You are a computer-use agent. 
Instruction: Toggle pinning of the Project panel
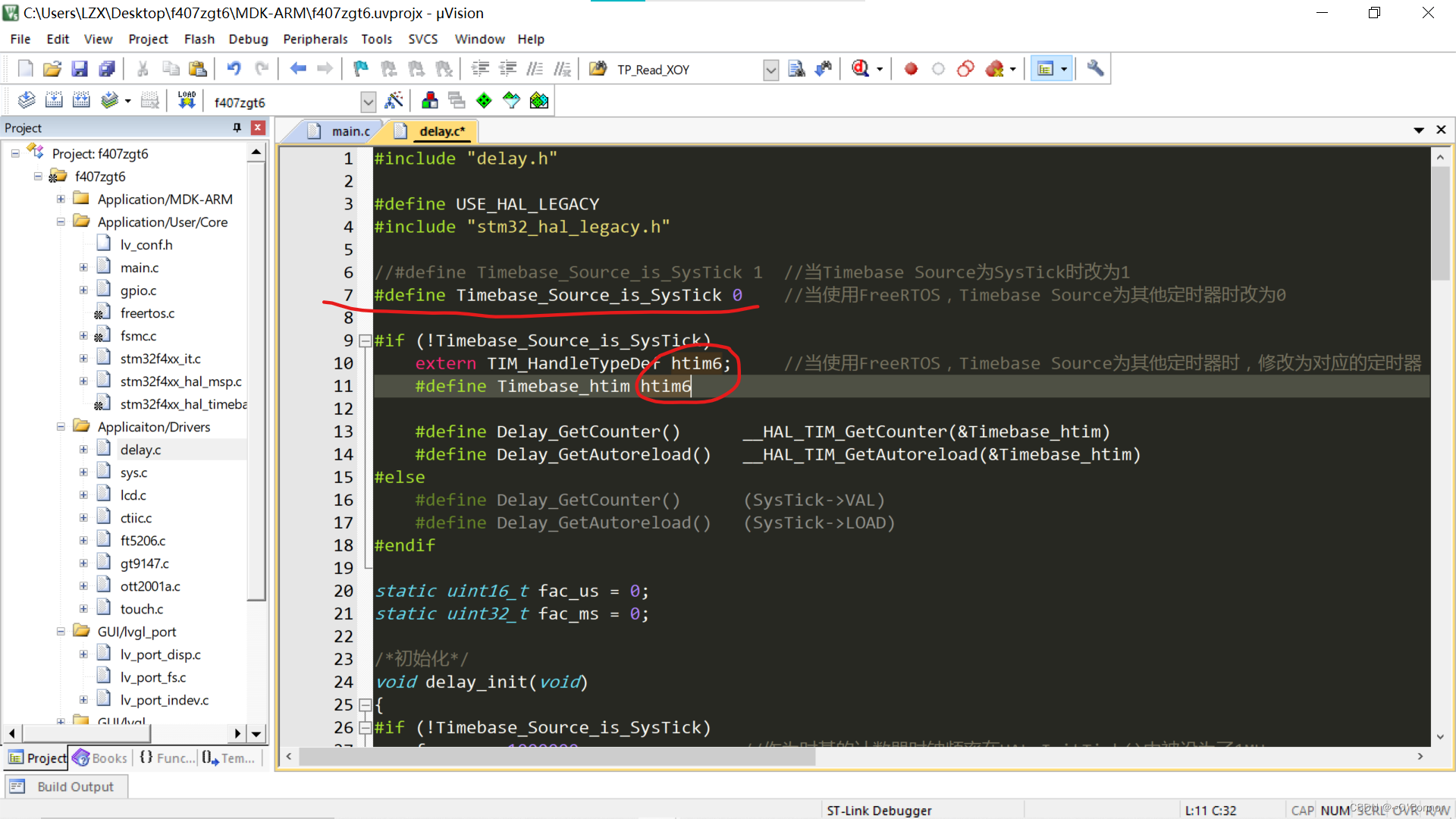pyautogui.click(x=237, y=127)
